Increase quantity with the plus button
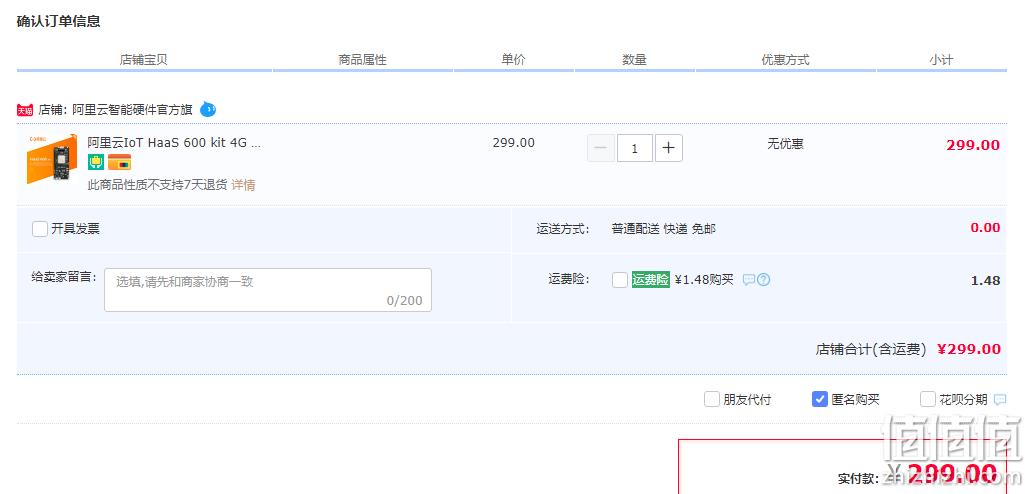 pos(669,148)
